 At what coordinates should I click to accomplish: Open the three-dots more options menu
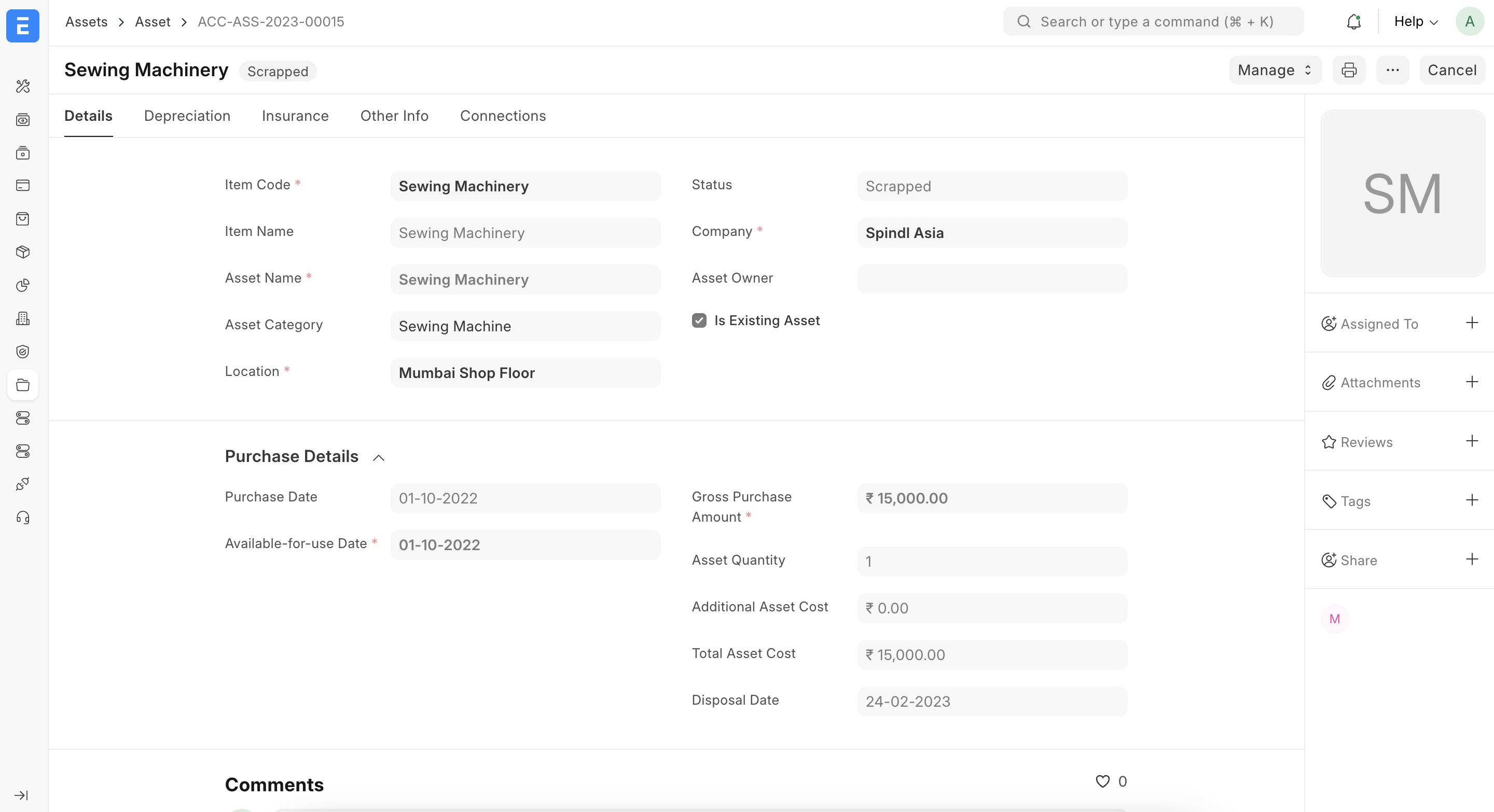(x=1392, y=70)
